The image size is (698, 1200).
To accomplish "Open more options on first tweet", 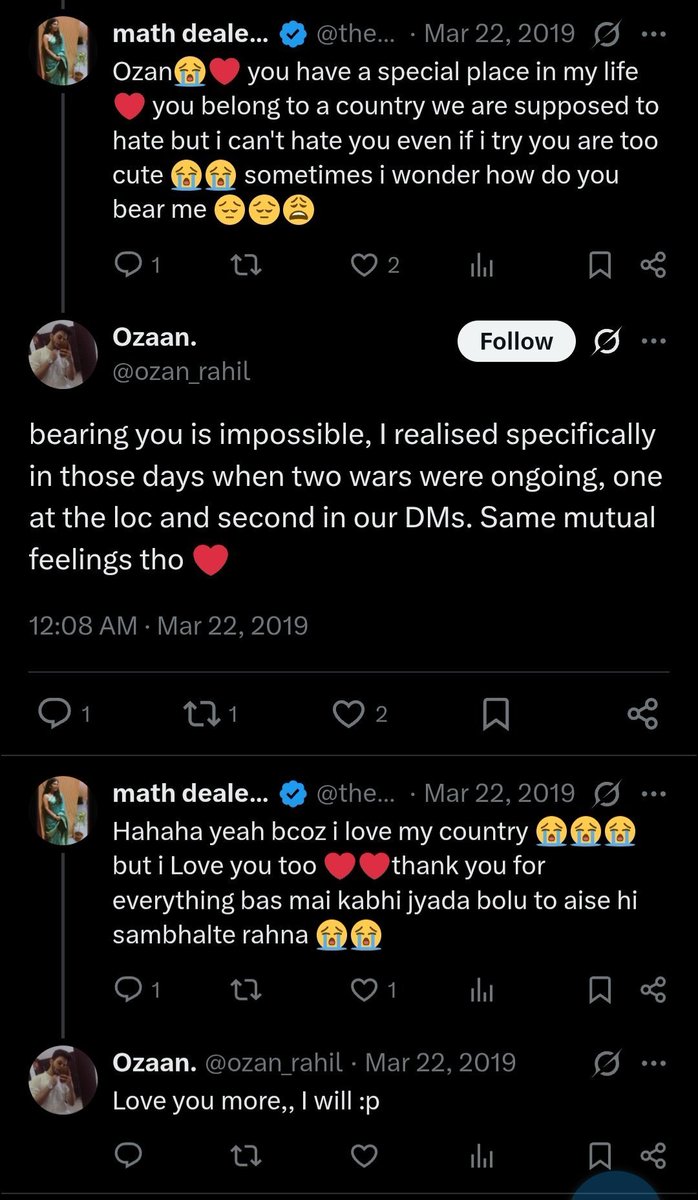I will click(x=652, y=34).
